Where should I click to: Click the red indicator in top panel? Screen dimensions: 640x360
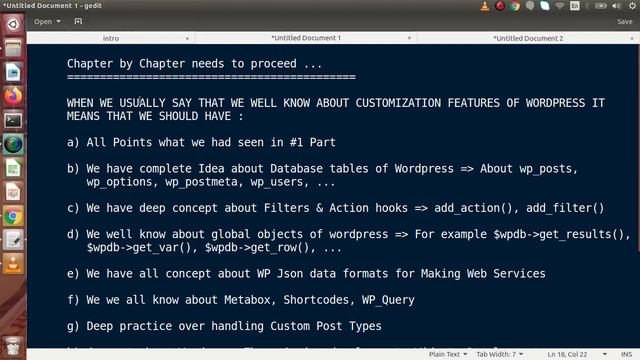tap(500, 6)
